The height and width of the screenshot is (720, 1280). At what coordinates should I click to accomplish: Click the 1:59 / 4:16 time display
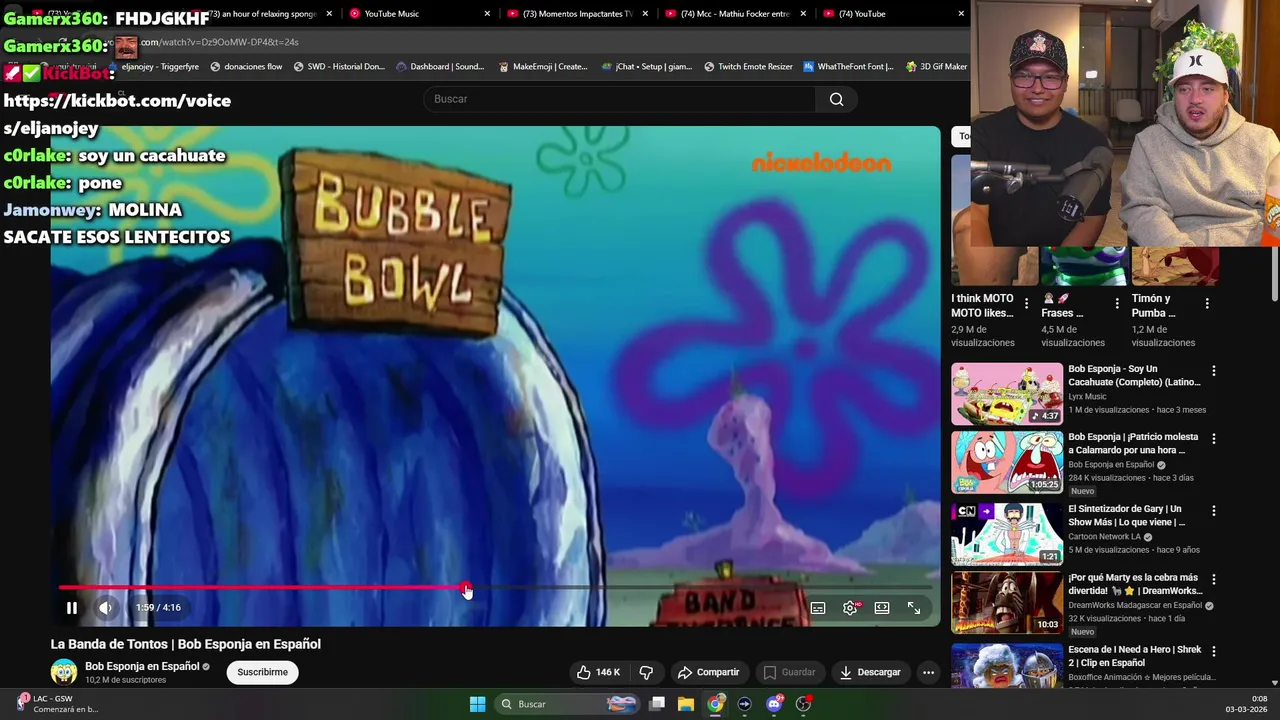coord(159,607)
